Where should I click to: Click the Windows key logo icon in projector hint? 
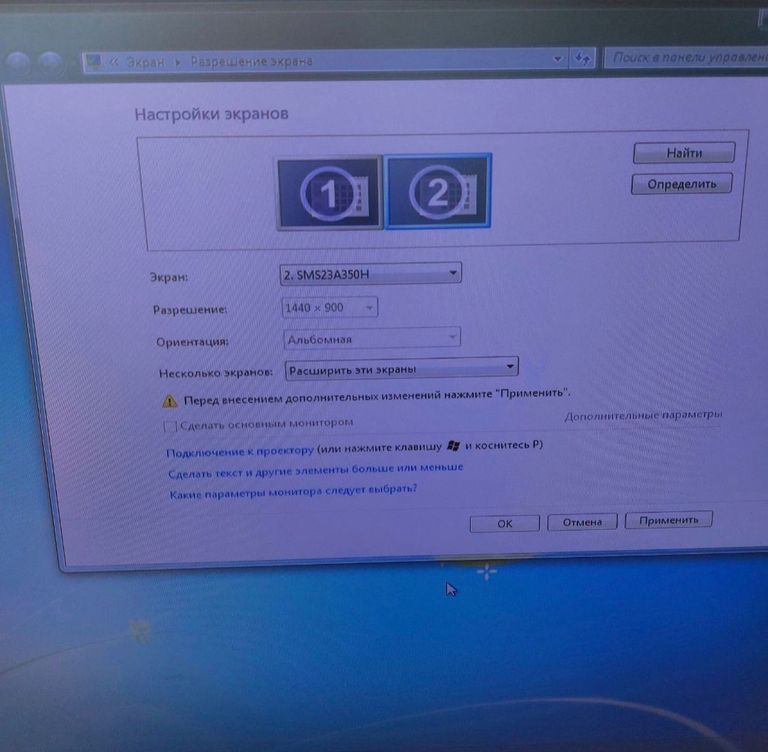[454, 446]
